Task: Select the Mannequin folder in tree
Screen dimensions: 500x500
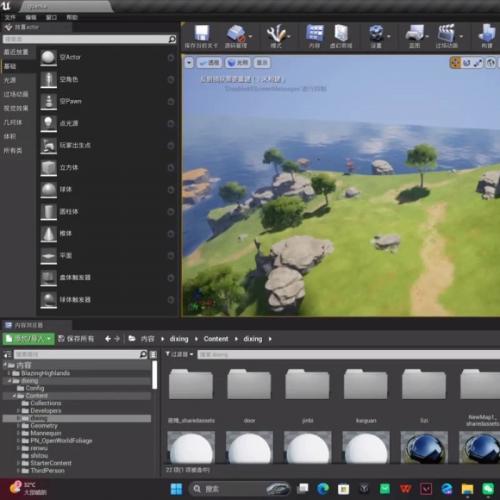Action: coord(46,433)
